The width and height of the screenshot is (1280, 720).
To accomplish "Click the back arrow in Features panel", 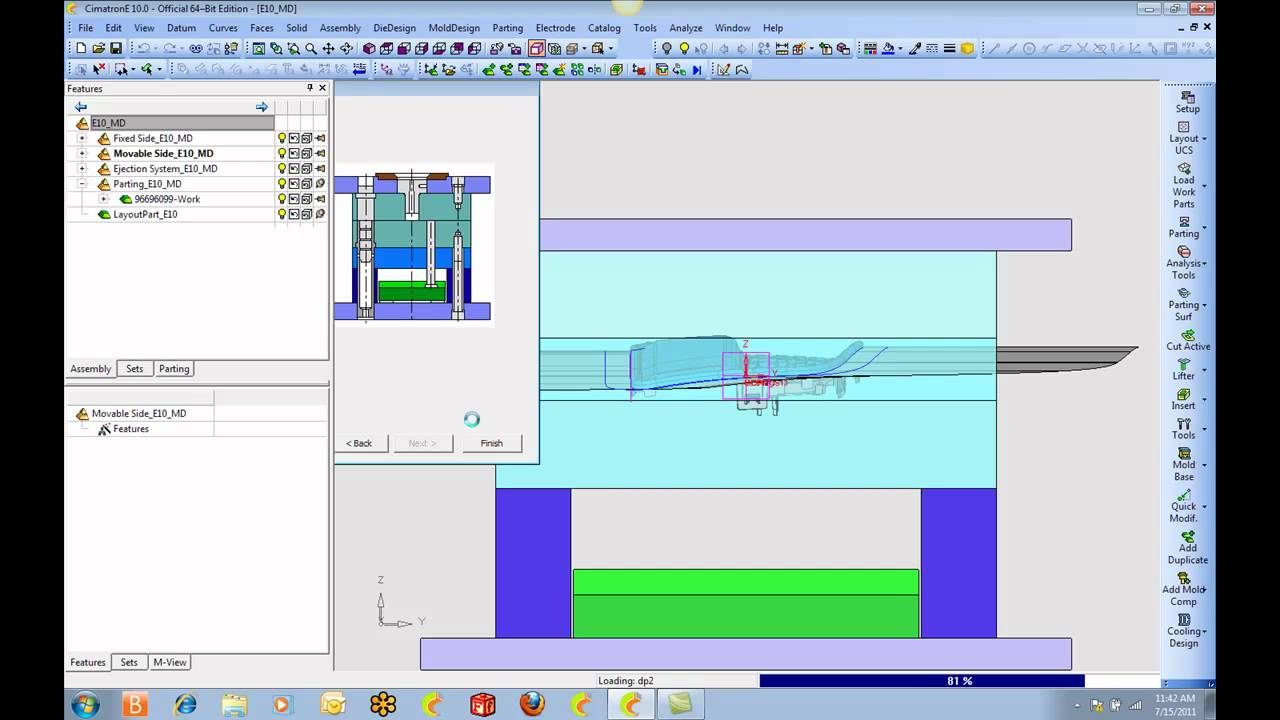I will (81, 107).
